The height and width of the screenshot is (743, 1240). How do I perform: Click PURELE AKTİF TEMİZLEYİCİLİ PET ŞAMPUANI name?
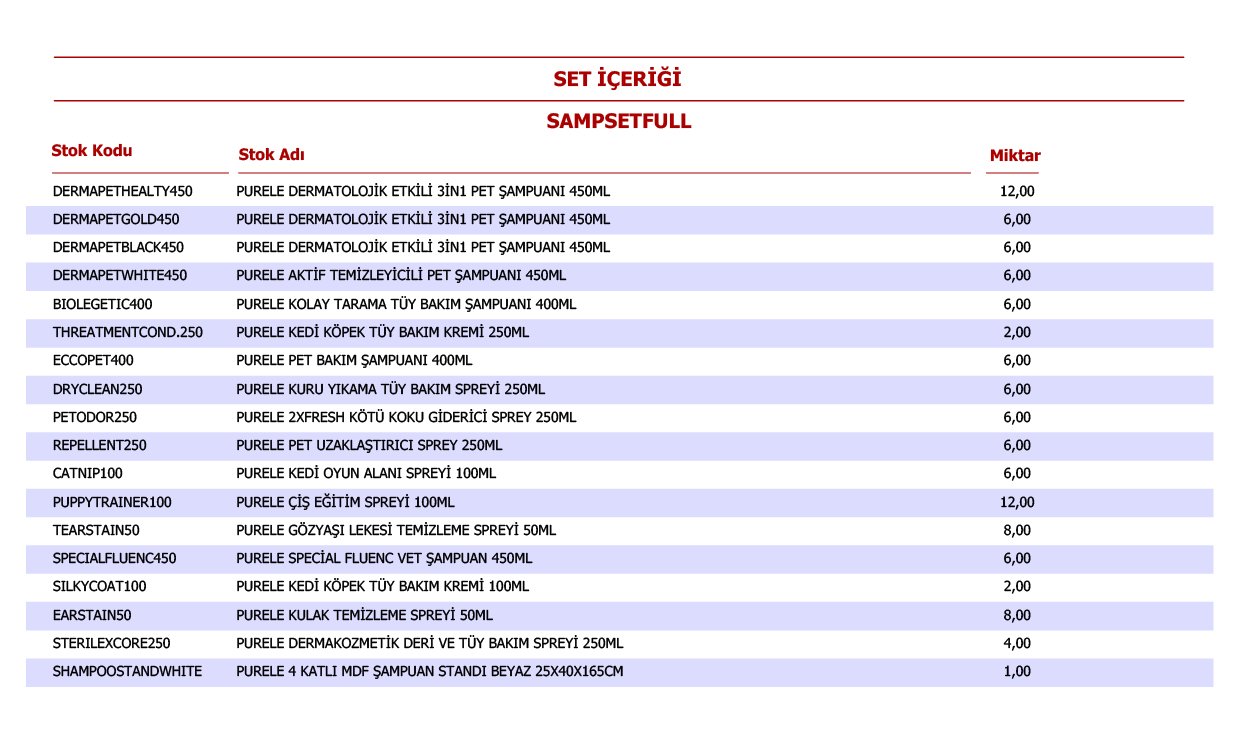click(x=401, y=275)
